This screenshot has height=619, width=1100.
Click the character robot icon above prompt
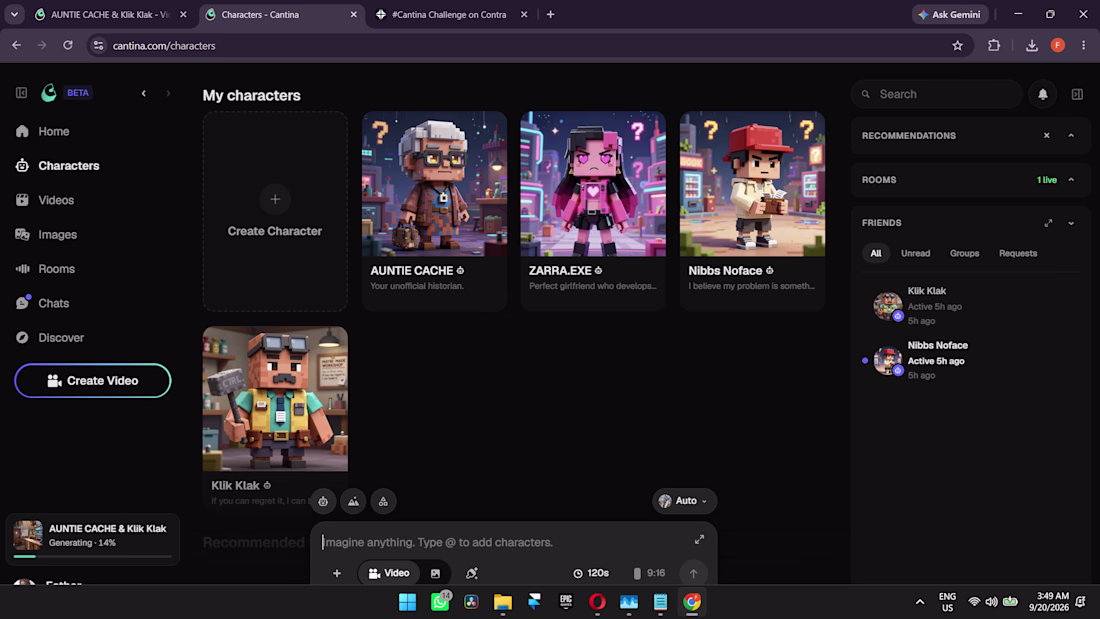tap(323, 501)
